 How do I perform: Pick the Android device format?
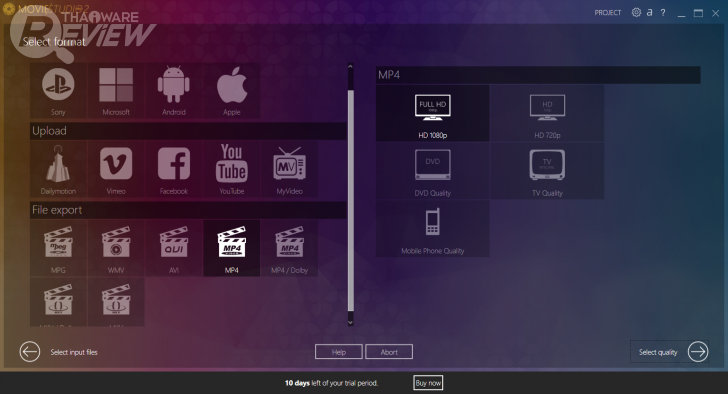click(174, 90)
